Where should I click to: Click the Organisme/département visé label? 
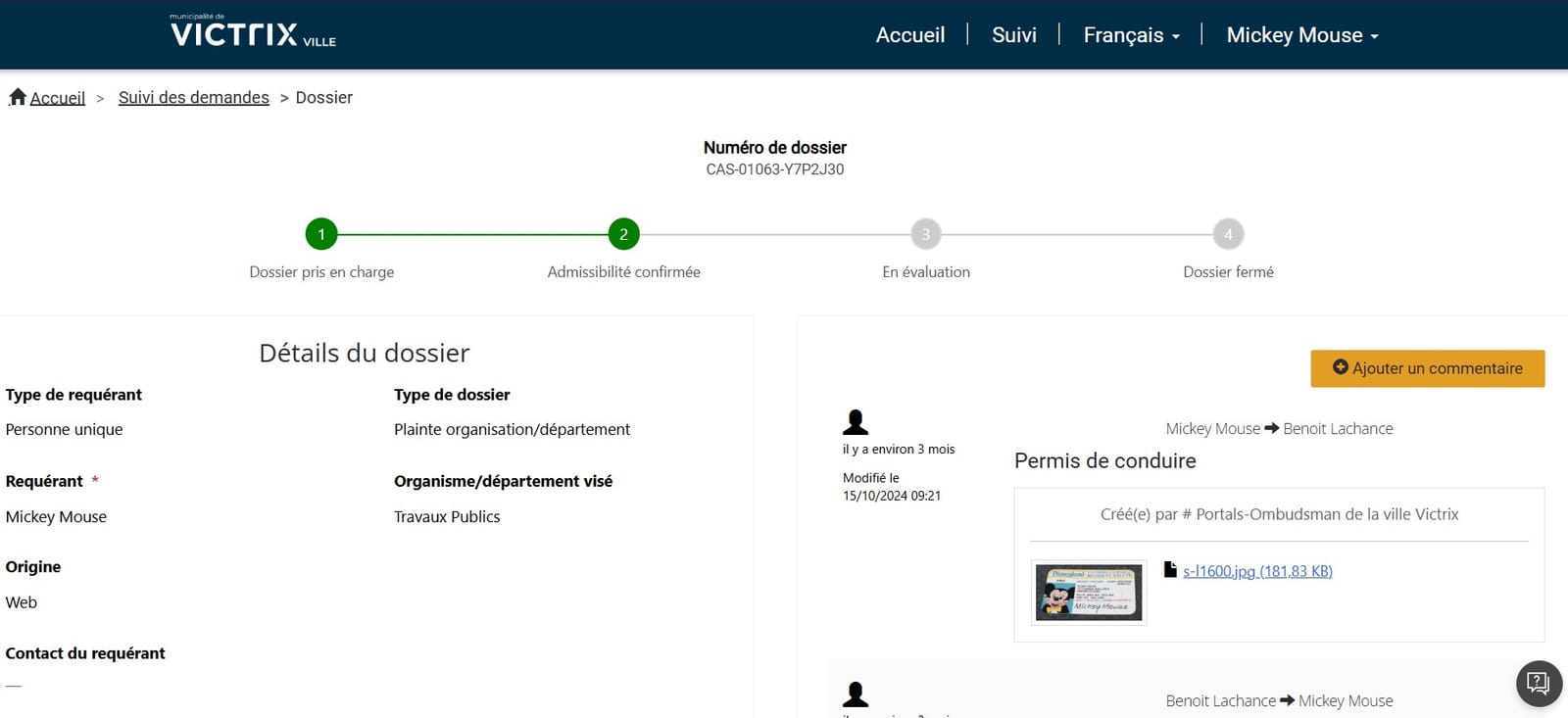click(504, 481)
